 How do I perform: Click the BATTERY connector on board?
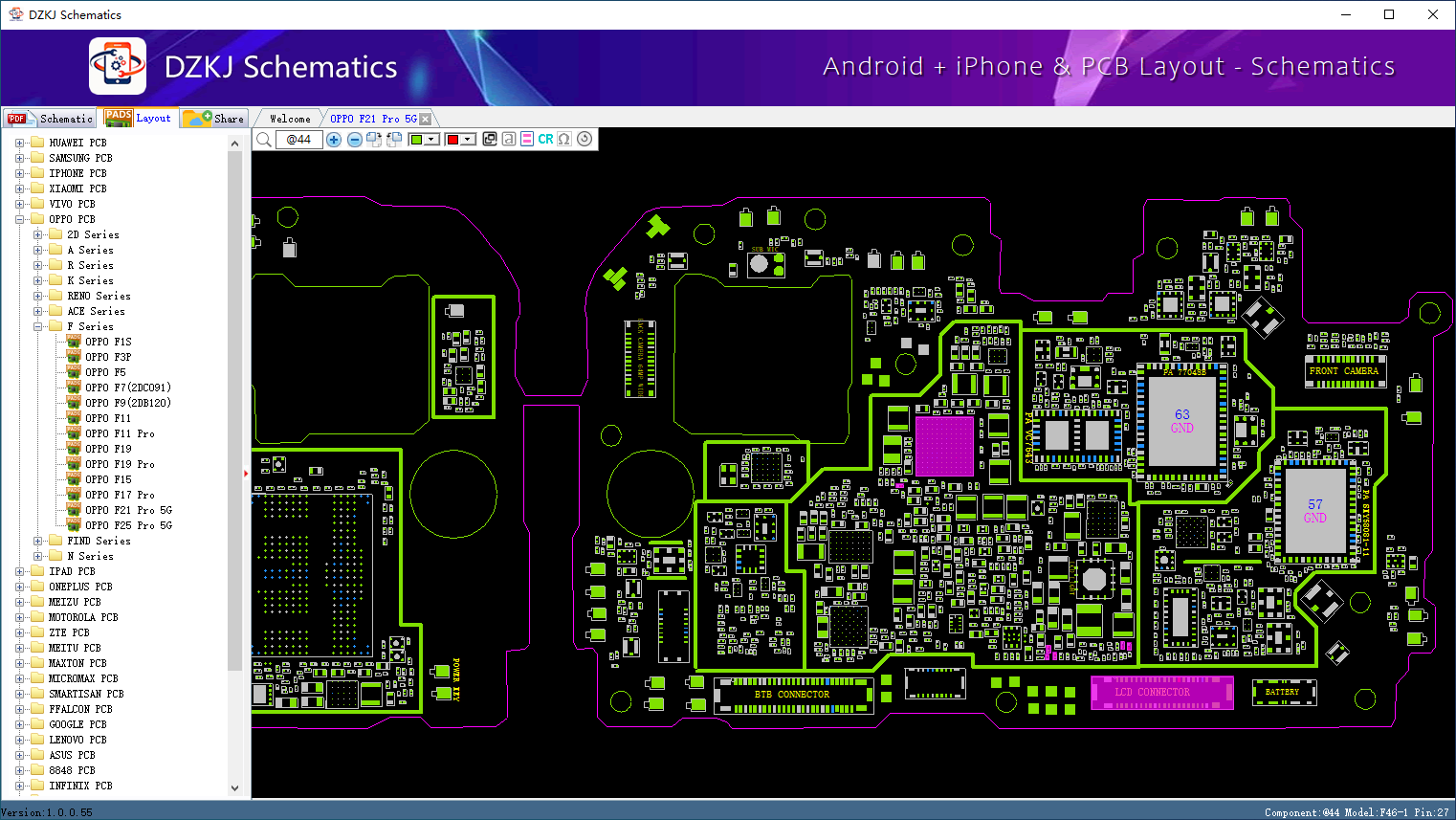(x=1284, y=692)
